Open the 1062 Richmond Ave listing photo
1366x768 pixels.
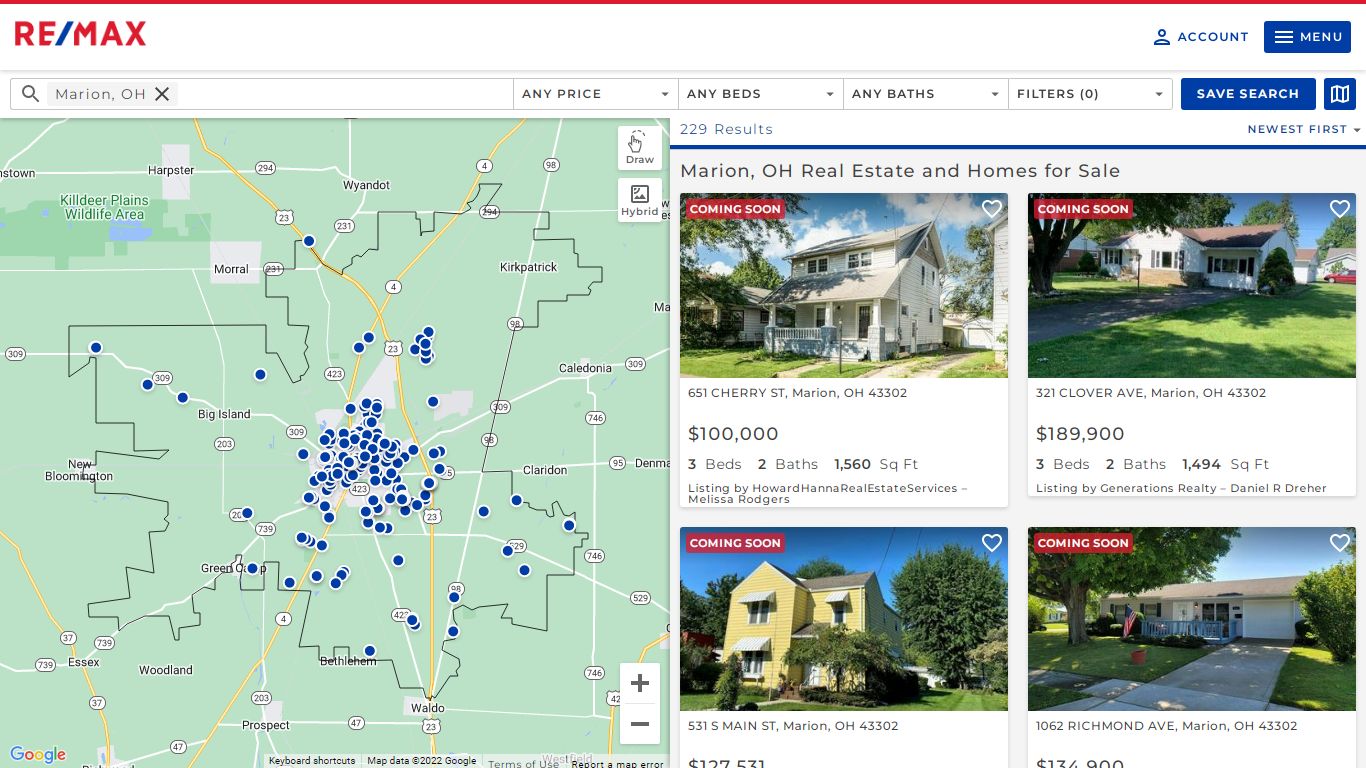point(1192,619)
